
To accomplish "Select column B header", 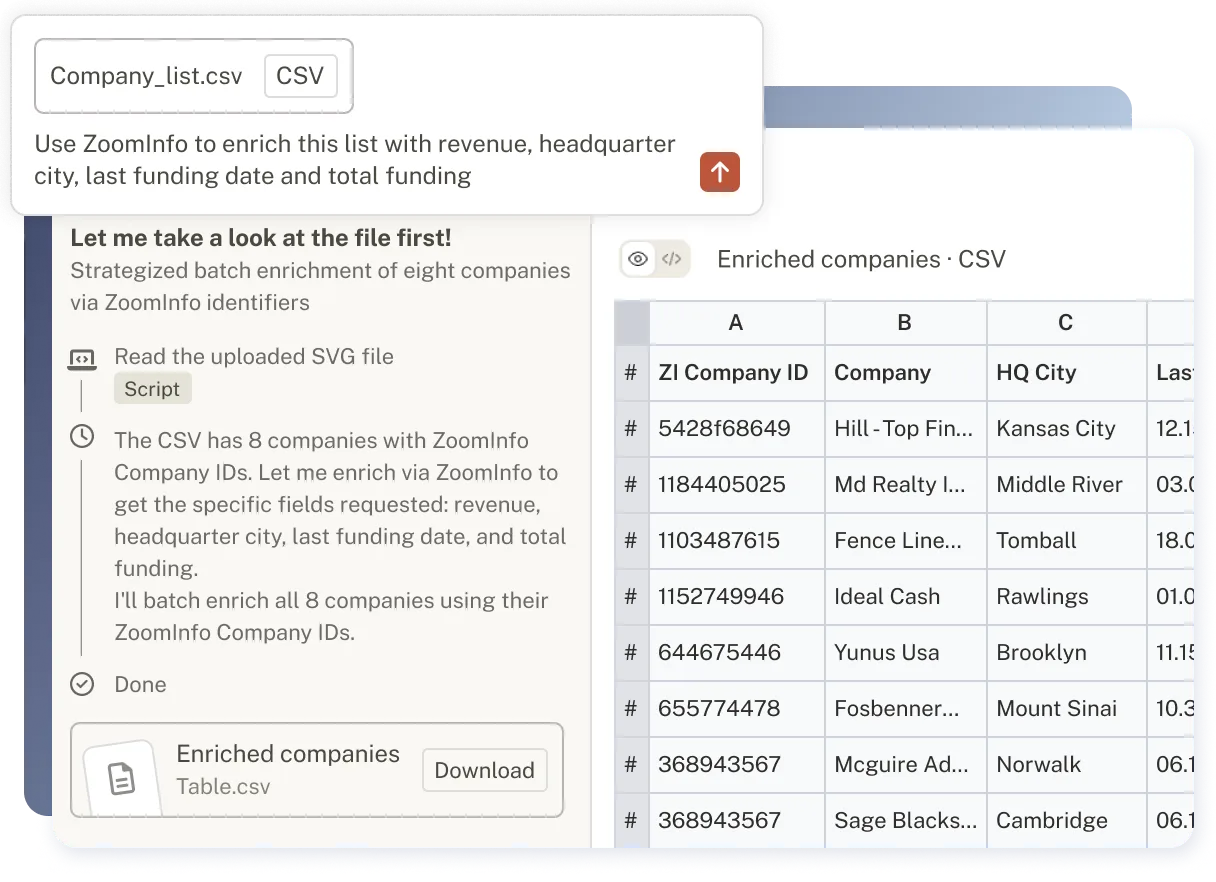I will coord(905,323).
